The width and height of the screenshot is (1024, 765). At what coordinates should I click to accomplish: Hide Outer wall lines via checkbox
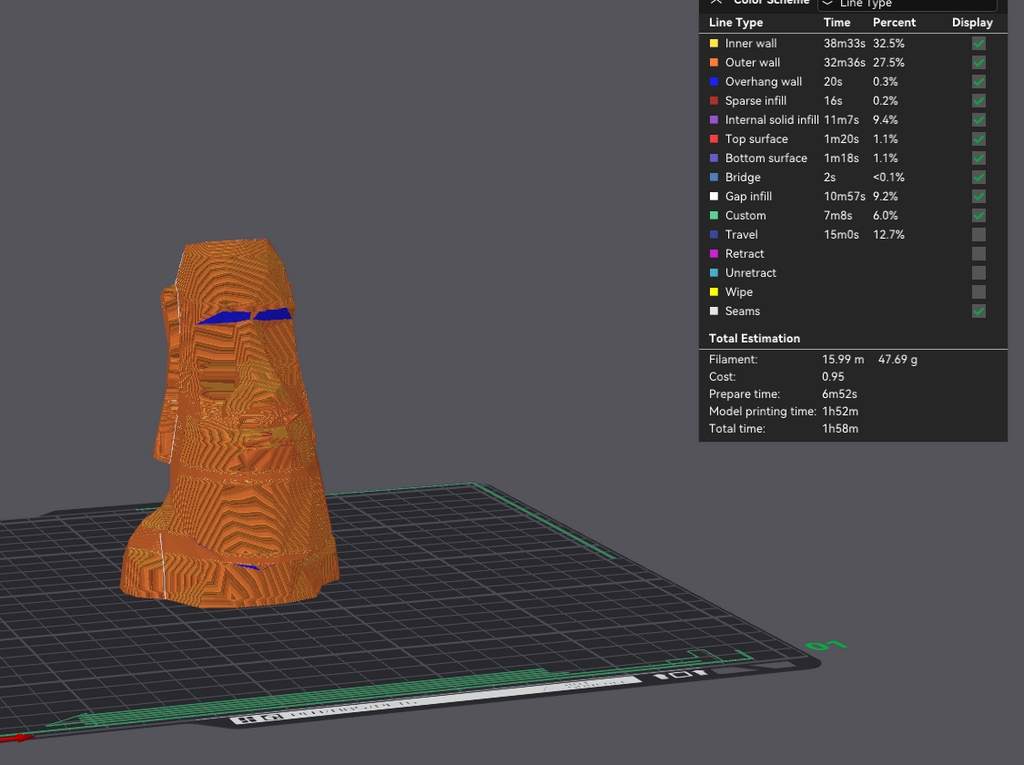pyautogui.click(x=978, y=63)
